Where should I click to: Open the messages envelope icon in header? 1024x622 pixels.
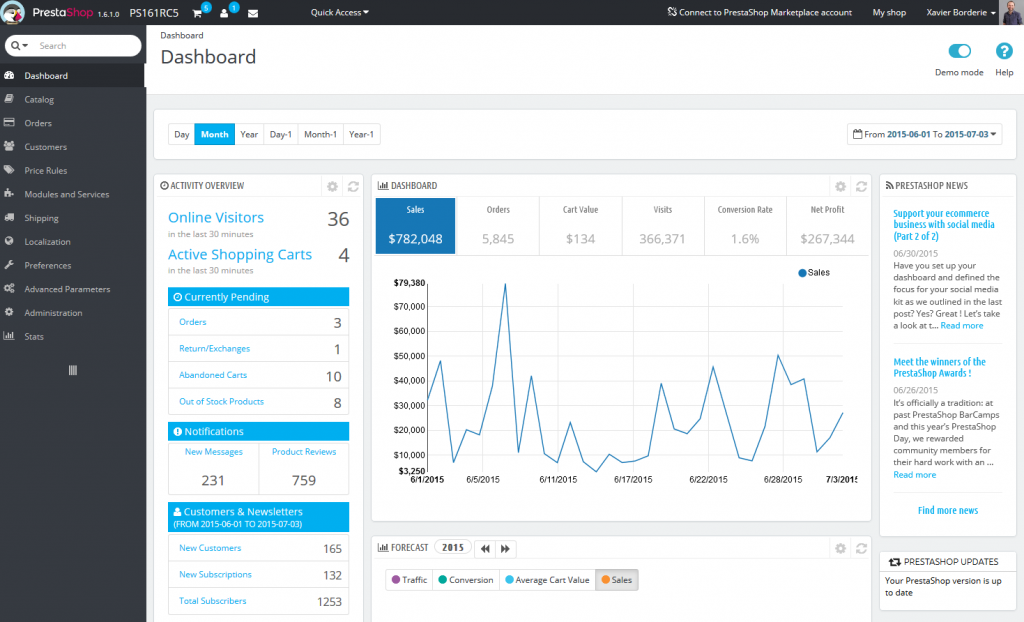click(x=252, y=13)
